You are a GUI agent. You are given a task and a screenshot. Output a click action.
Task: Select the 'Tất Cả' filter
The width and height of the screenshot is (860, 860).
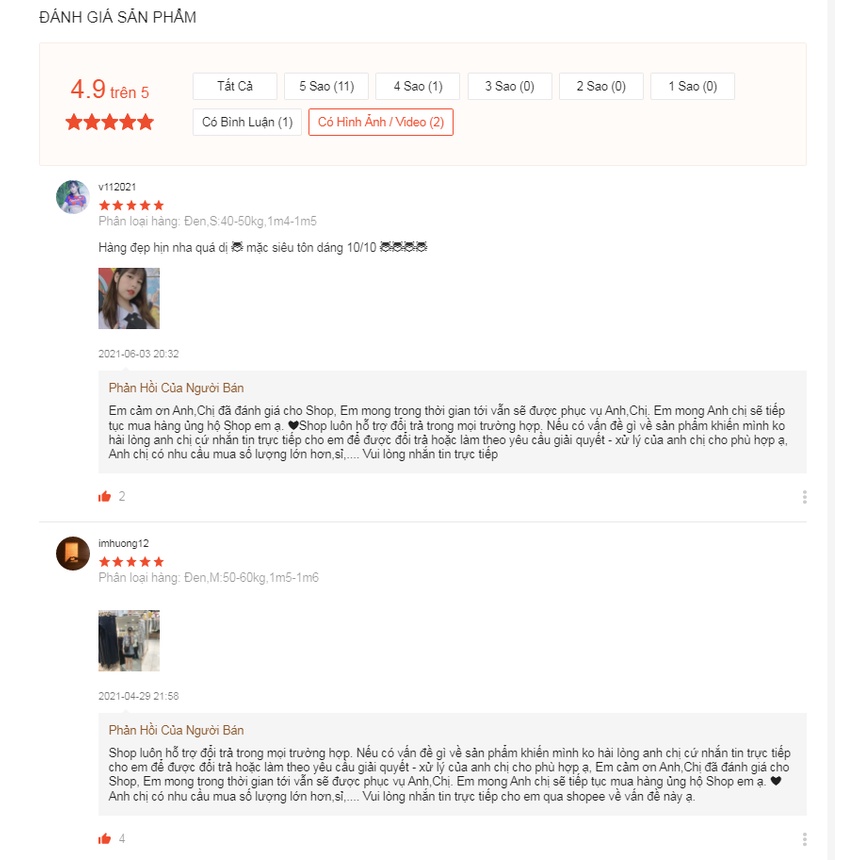coord(235,86)
